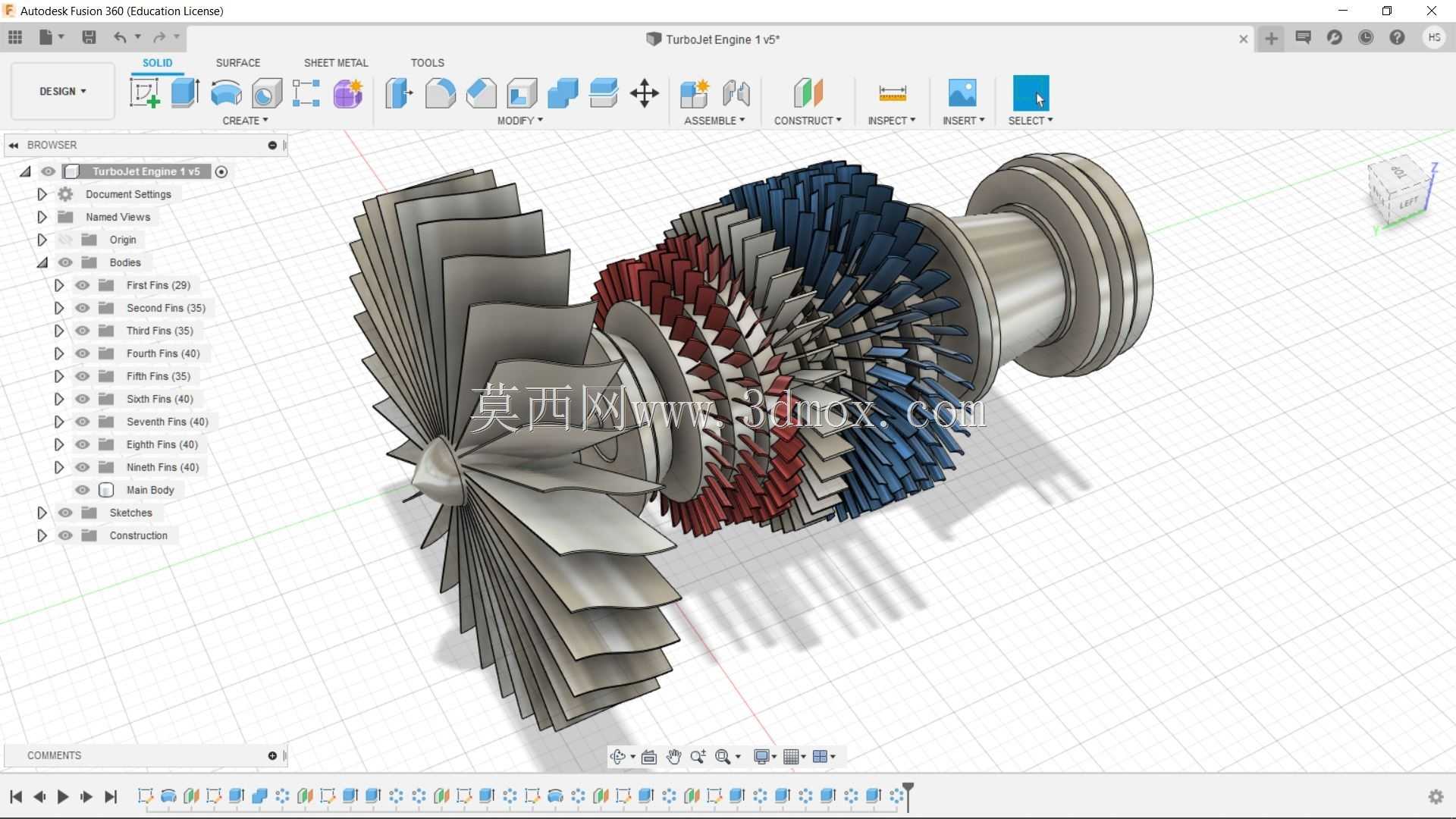This screenshot has height=819, width=1456.
Task: Jump to the timeline beginning
Action: (x=16, y=796)
